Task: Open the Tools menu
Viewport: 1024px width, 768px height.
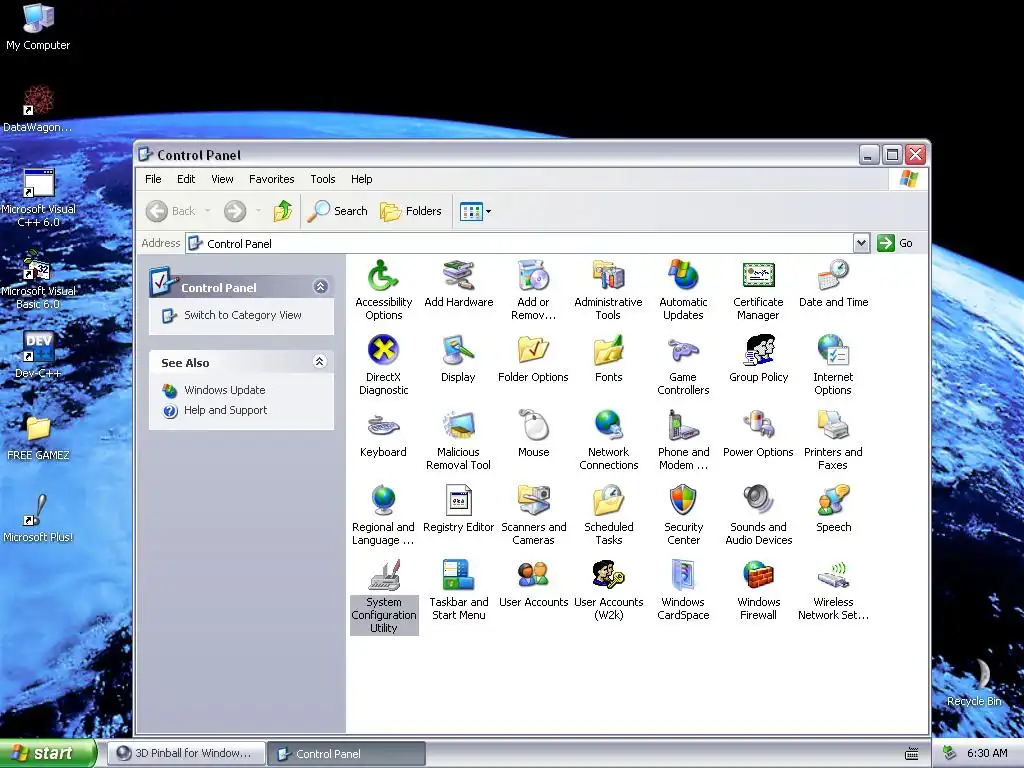Action: coord(323,179)
